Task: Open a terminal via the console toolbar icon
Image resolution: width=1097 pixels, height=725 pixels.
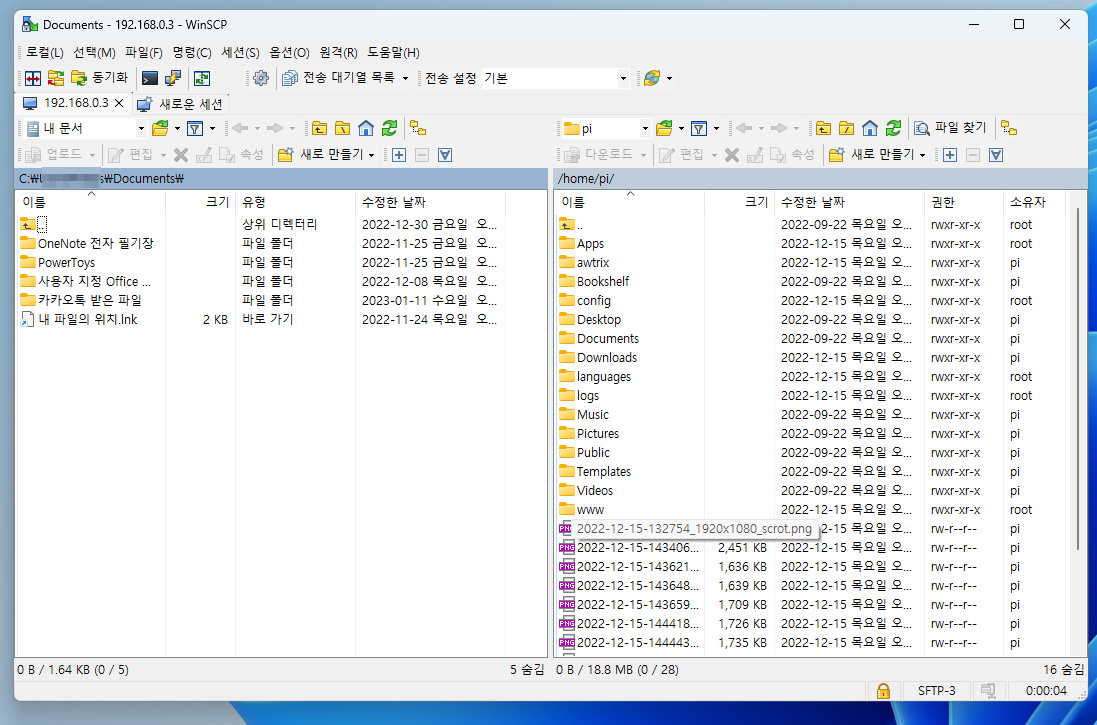Action: coord(149,77)
